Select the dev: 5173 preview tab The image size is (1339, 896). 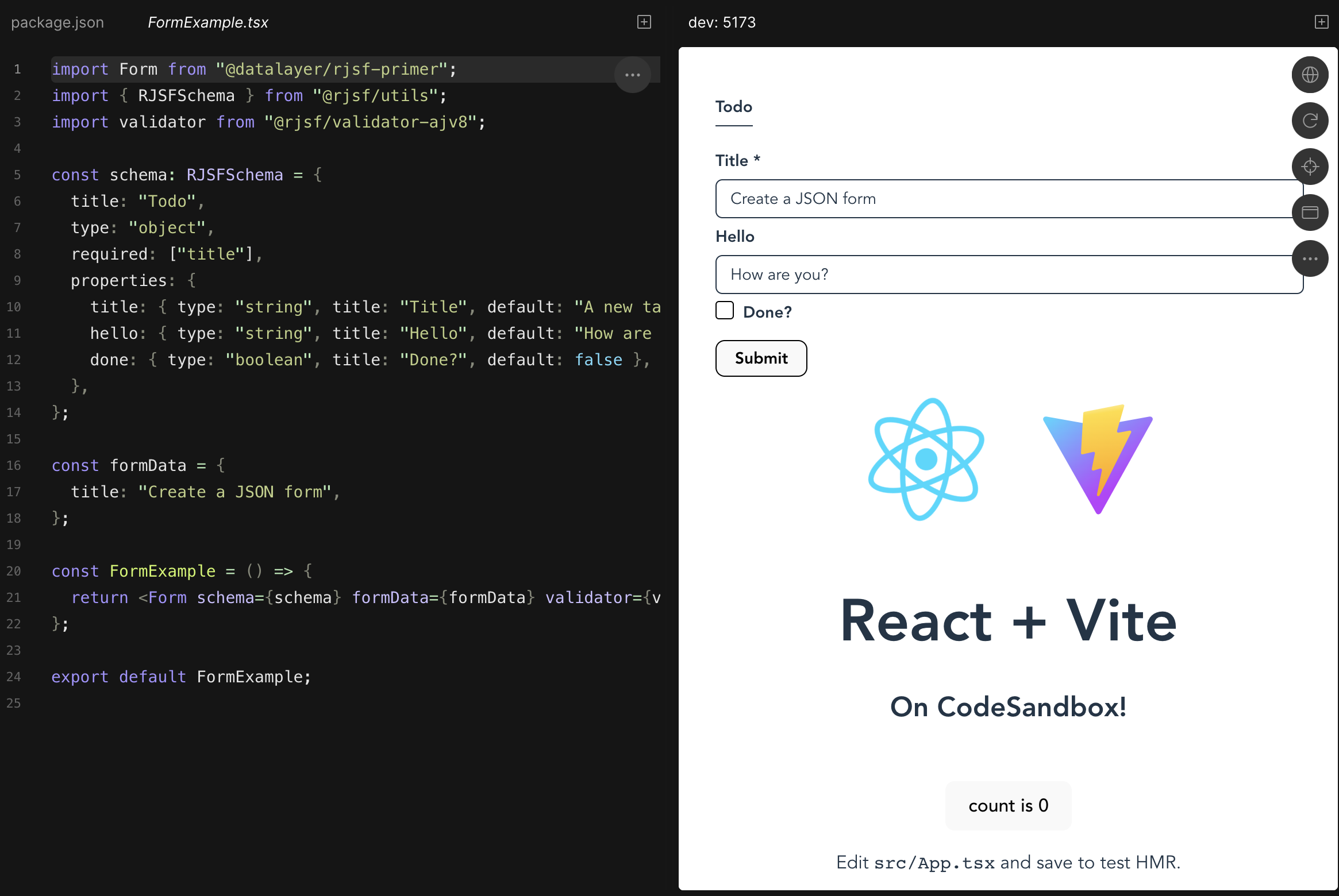click(x=722, y=22)
